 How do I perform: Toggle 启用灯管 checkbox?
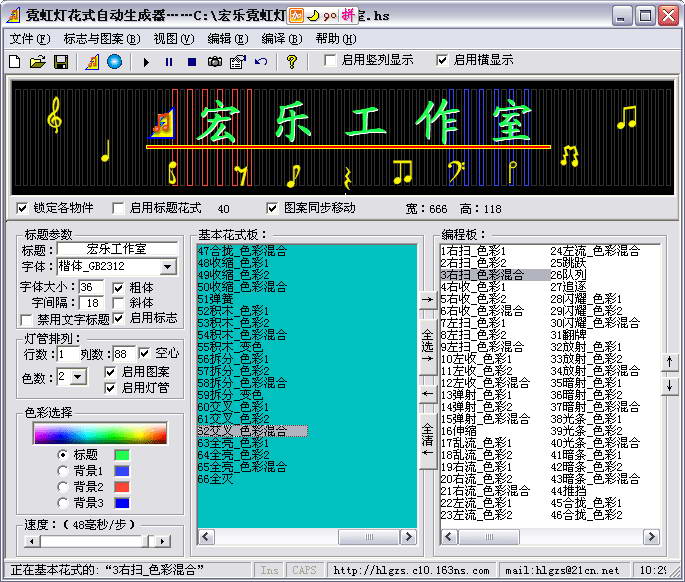tap(110, 388)
